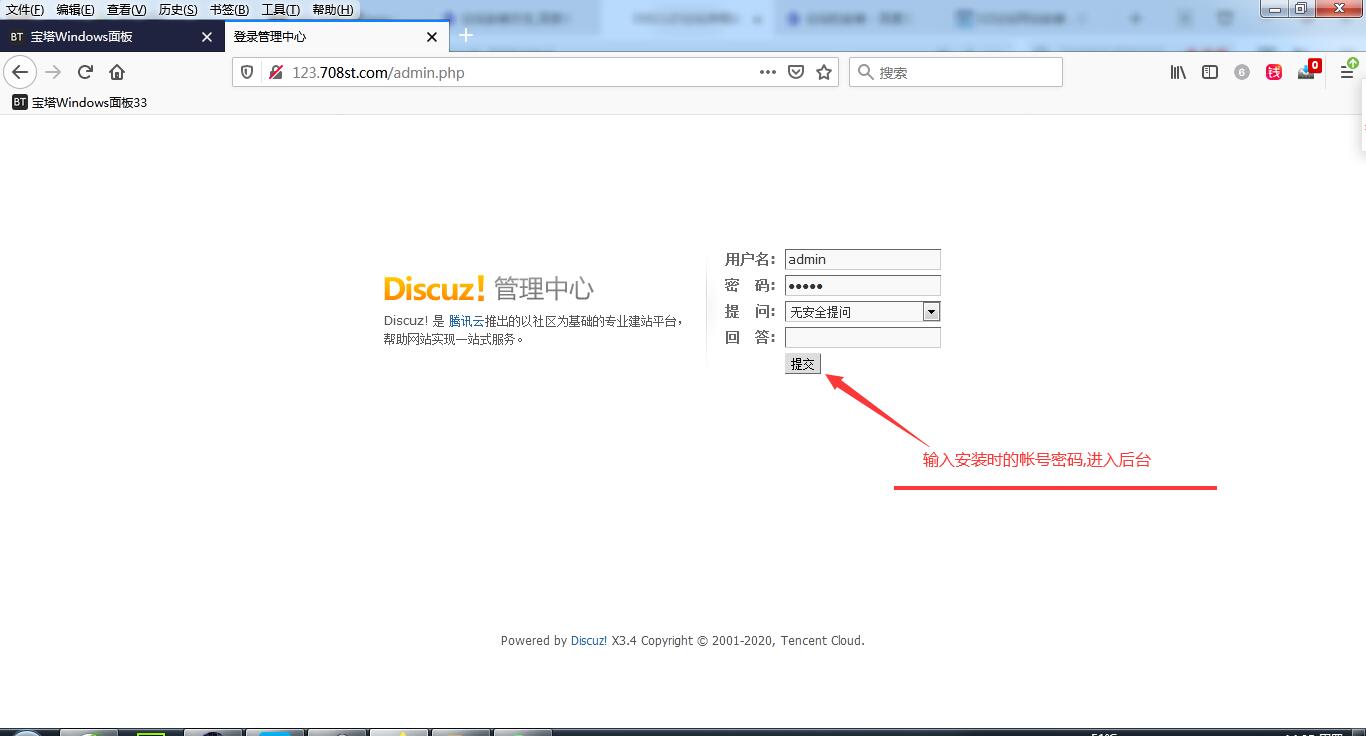
Task: Submit the login with 提交 button
Action: (x=803, y=364)
